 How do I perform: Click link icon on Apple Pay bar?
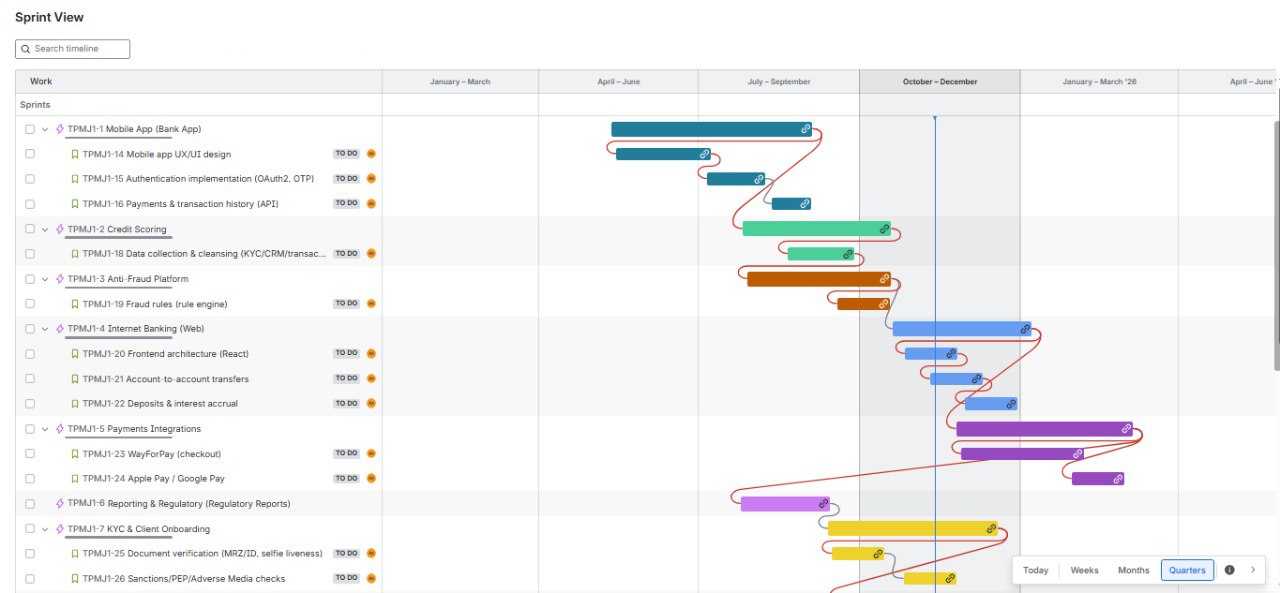pyautogui.click(x=1118, y=479)
